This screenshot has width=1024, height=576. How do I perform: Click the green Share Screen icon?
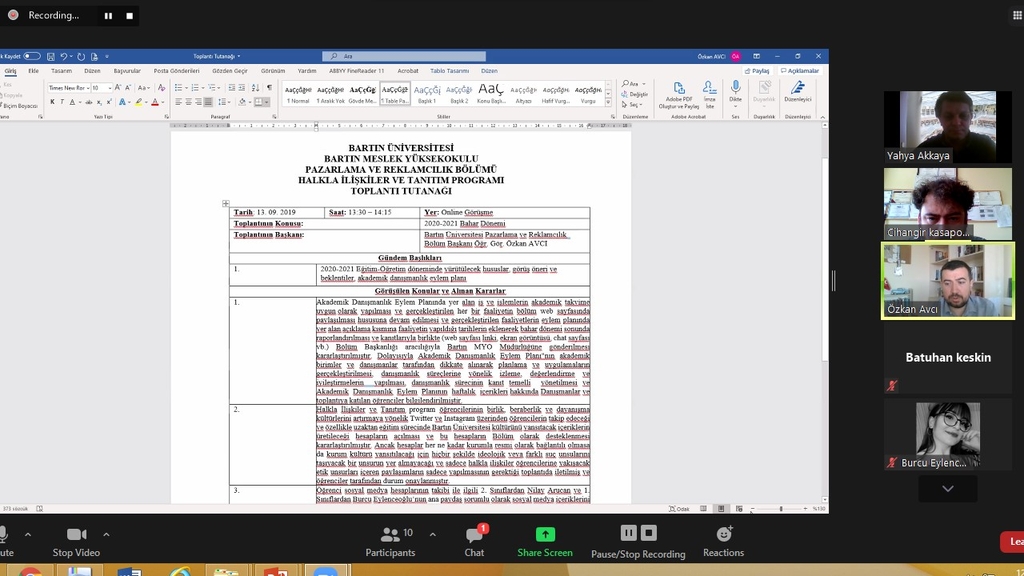[x=545, y=535]
